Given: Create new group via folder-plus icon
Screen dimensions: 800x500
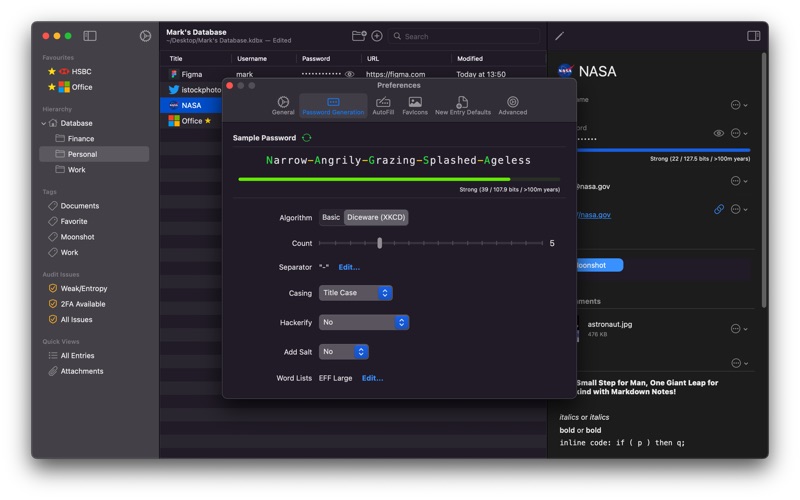Looking at the screenshot, I should [x=359, y=36].
